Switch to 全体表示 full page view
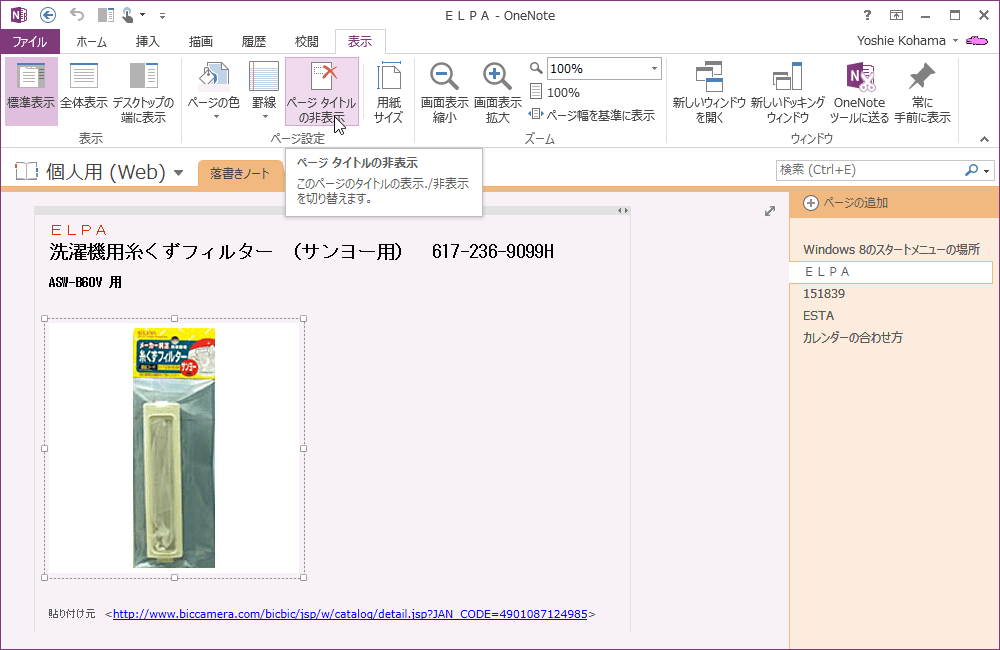The width and height of the screenshot is (1000, 650). point(84,91)
